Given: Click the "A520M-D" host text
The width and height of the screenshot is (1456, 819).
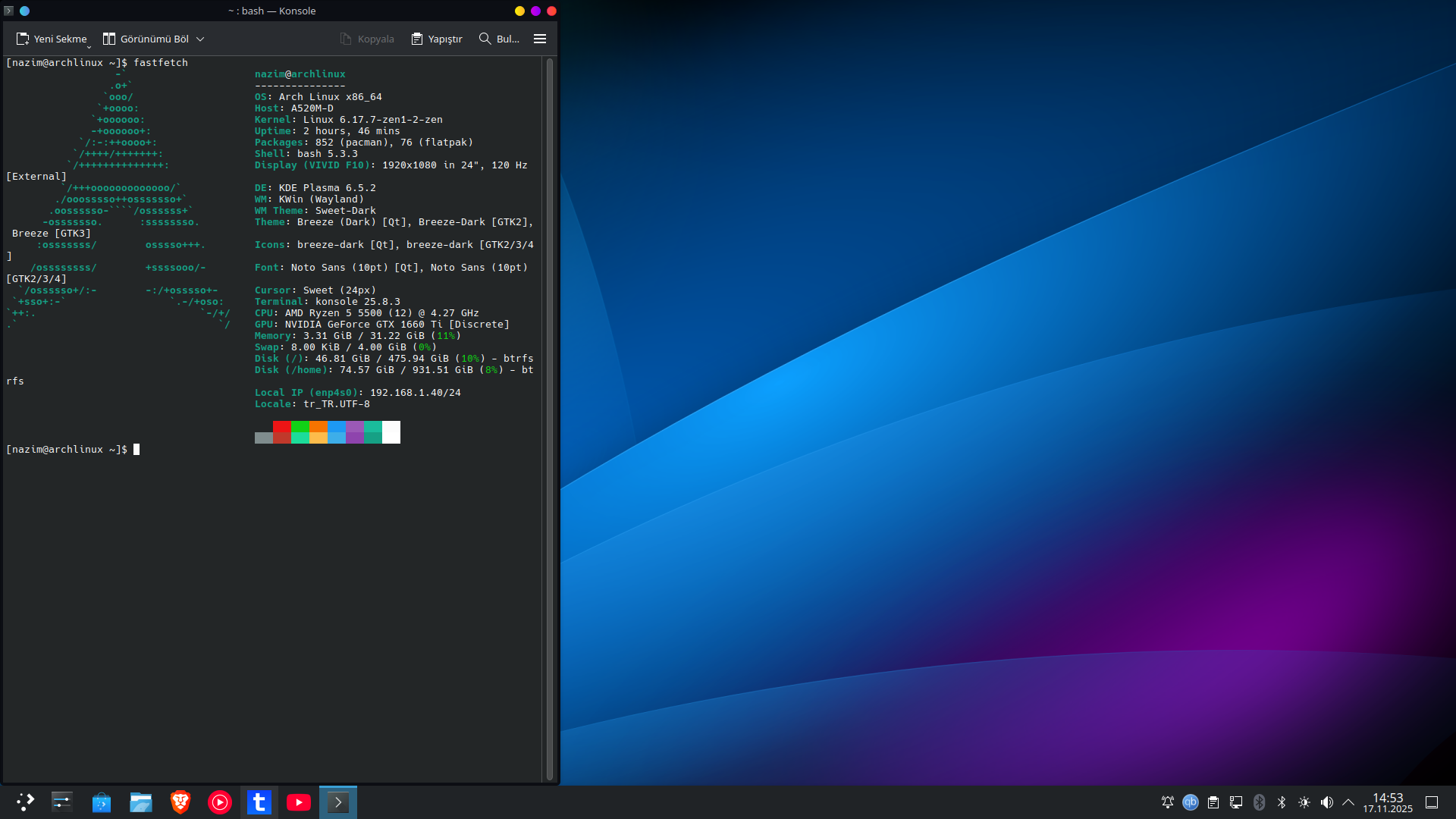Looking at the screenshot, I should click(x=312, y=108).
